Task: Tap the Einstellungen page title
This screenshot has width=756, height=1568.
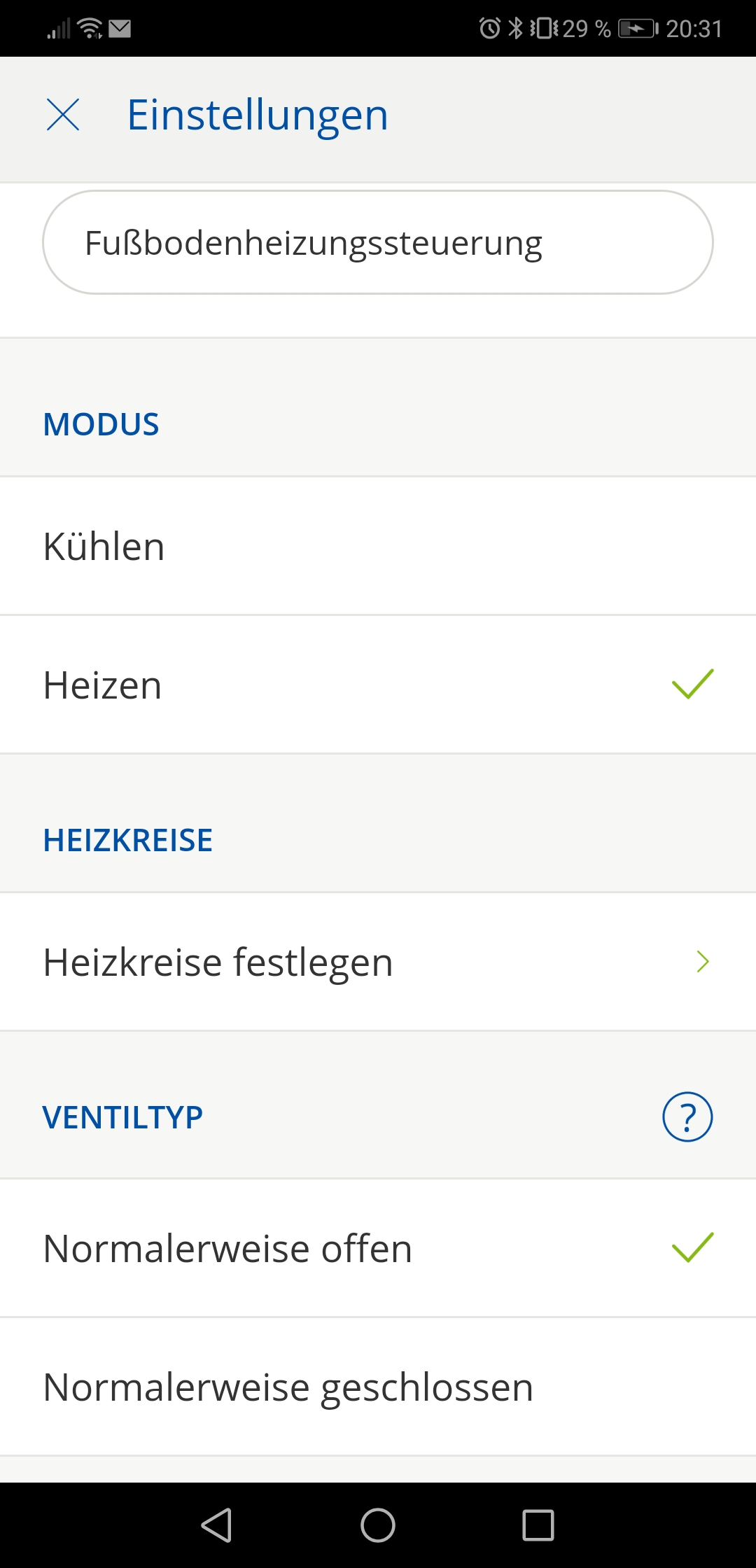Action: click(x=257, y=115)
